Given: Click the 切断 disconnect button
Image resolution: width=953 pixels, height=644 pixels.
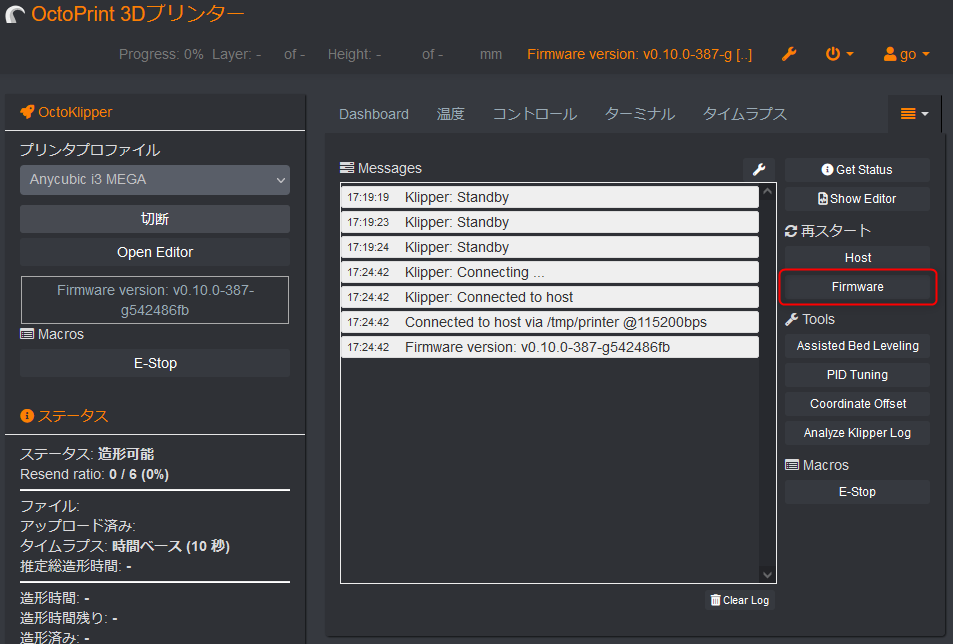Looking at the screenshot, I should (x=155, y=219).
